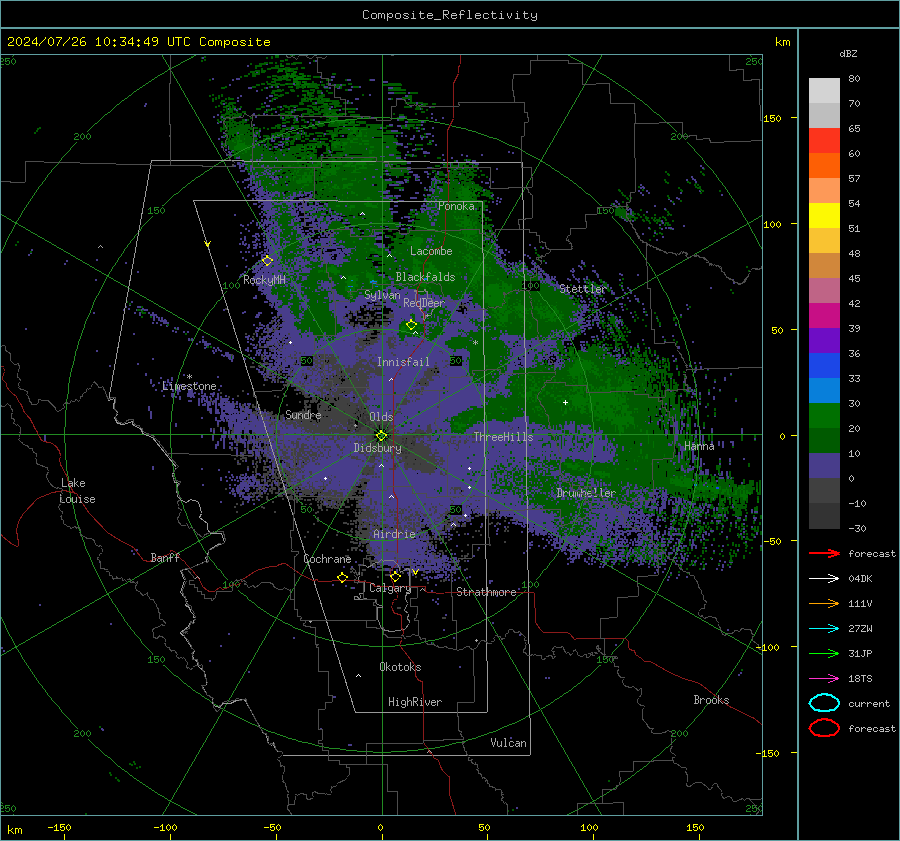Click the Hanna label
This screenshot has width=900, height=841.
click(699, 446)
